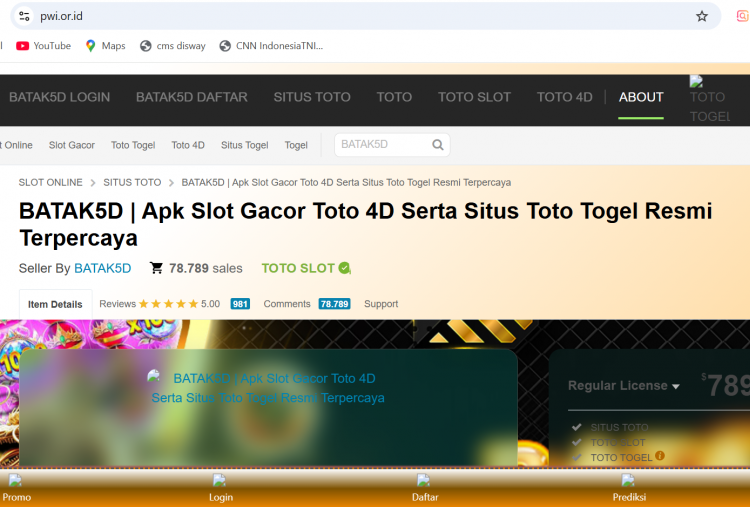This screenshot has height=507, width=750.
Task: Switch to the Item Details tab
Action: point(55,304)
